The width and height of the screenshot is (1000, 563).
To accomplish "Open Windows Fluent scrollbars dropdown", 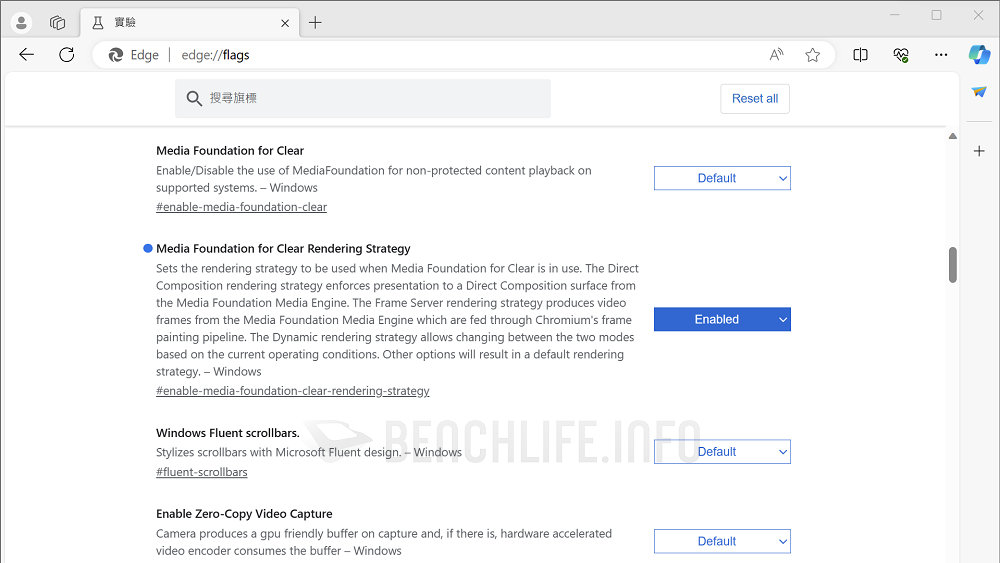I will 722,452.
